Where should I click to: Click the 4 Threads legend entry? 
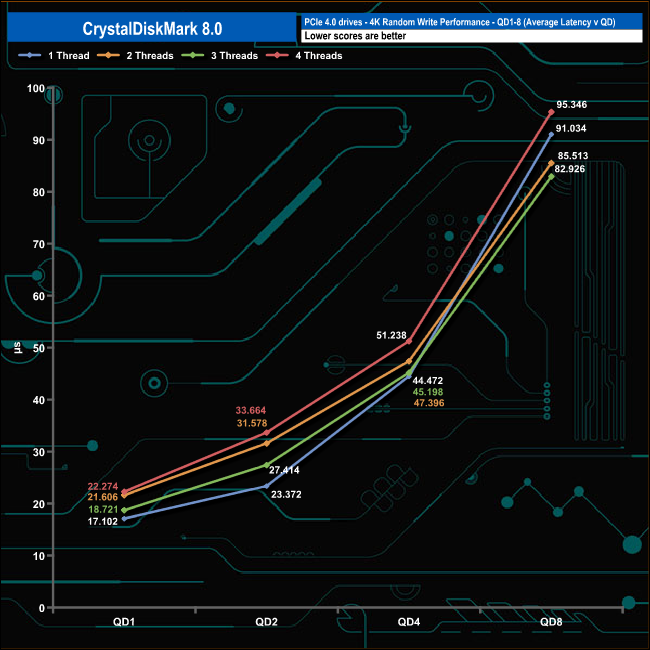pyautogui.click(x=304, y=56)
